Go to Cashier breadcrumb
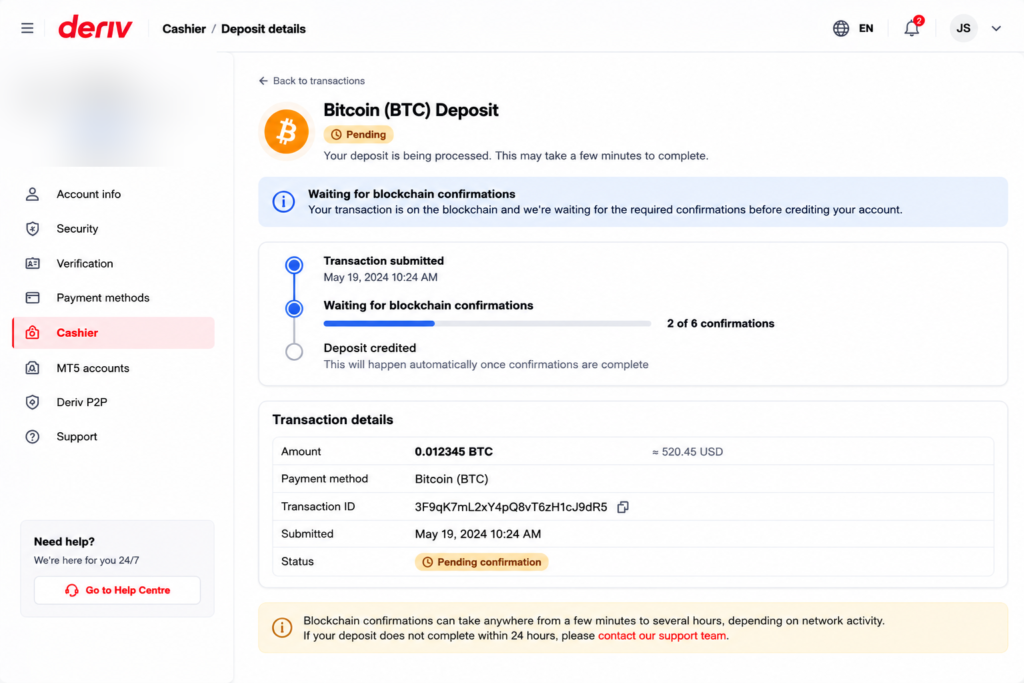Viewport: 1024px width, 683px height. [184, 29]
